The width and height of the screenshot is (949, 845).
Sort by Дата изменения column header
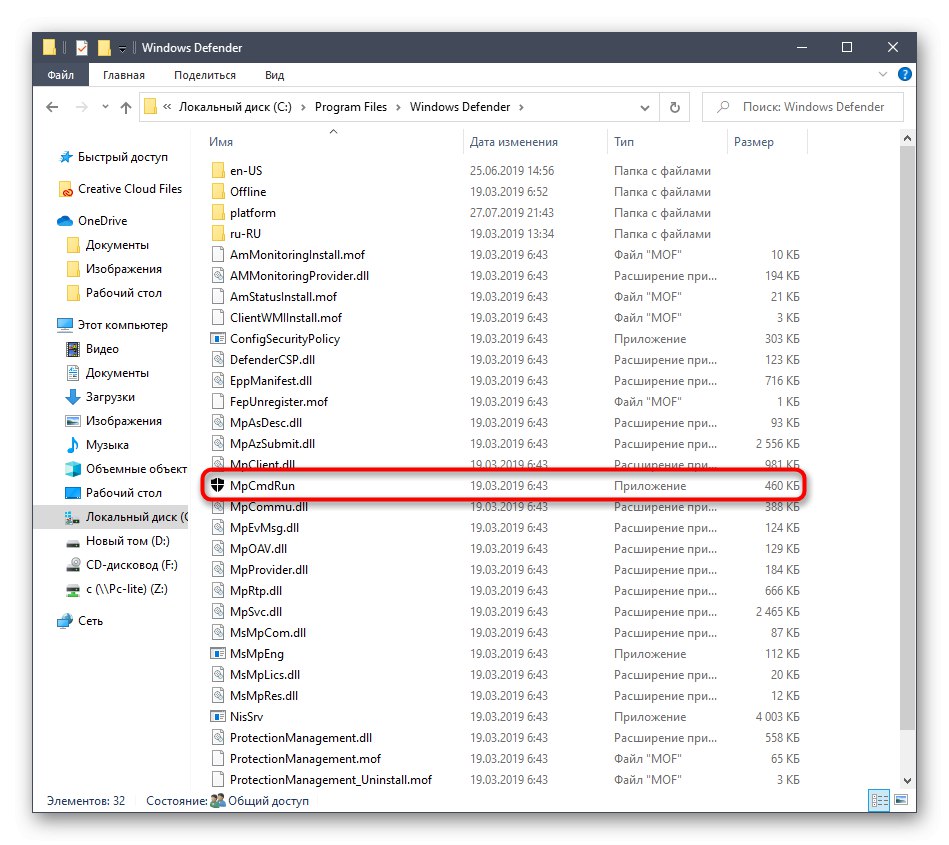[514, 142]
